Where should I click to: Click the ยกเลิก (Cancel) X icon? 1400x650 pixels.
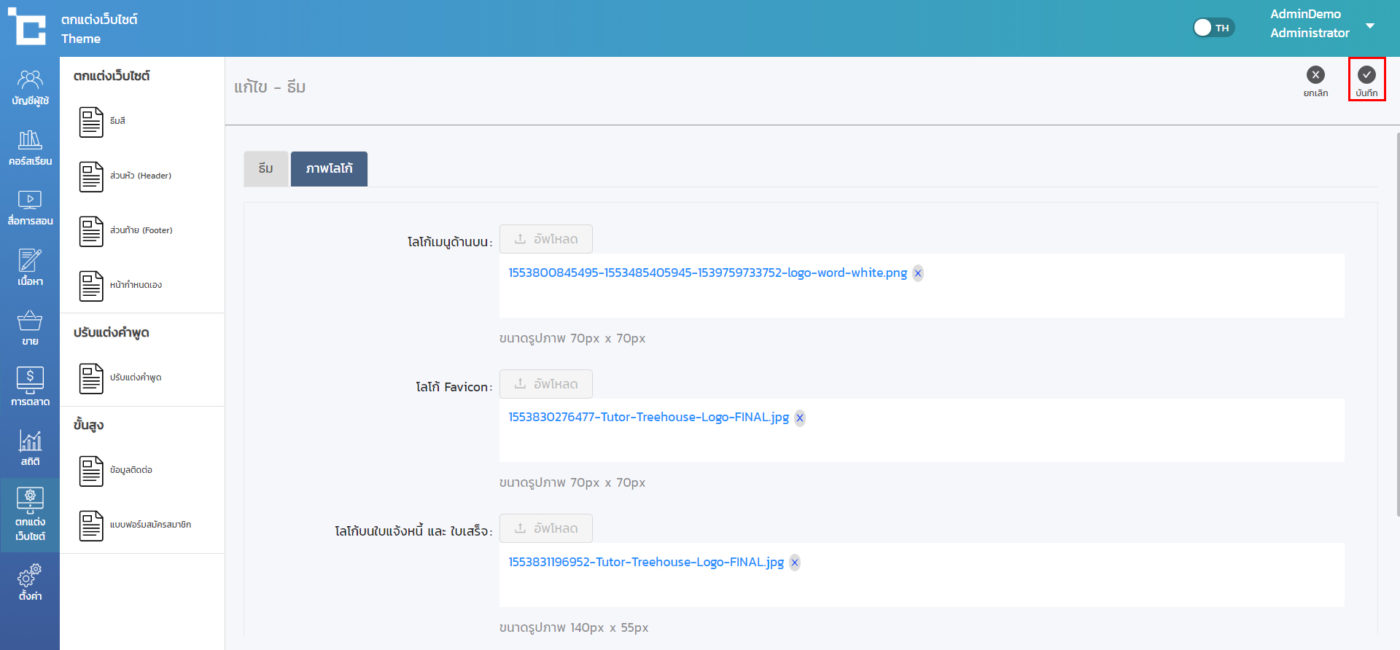tap(1315, 75)
